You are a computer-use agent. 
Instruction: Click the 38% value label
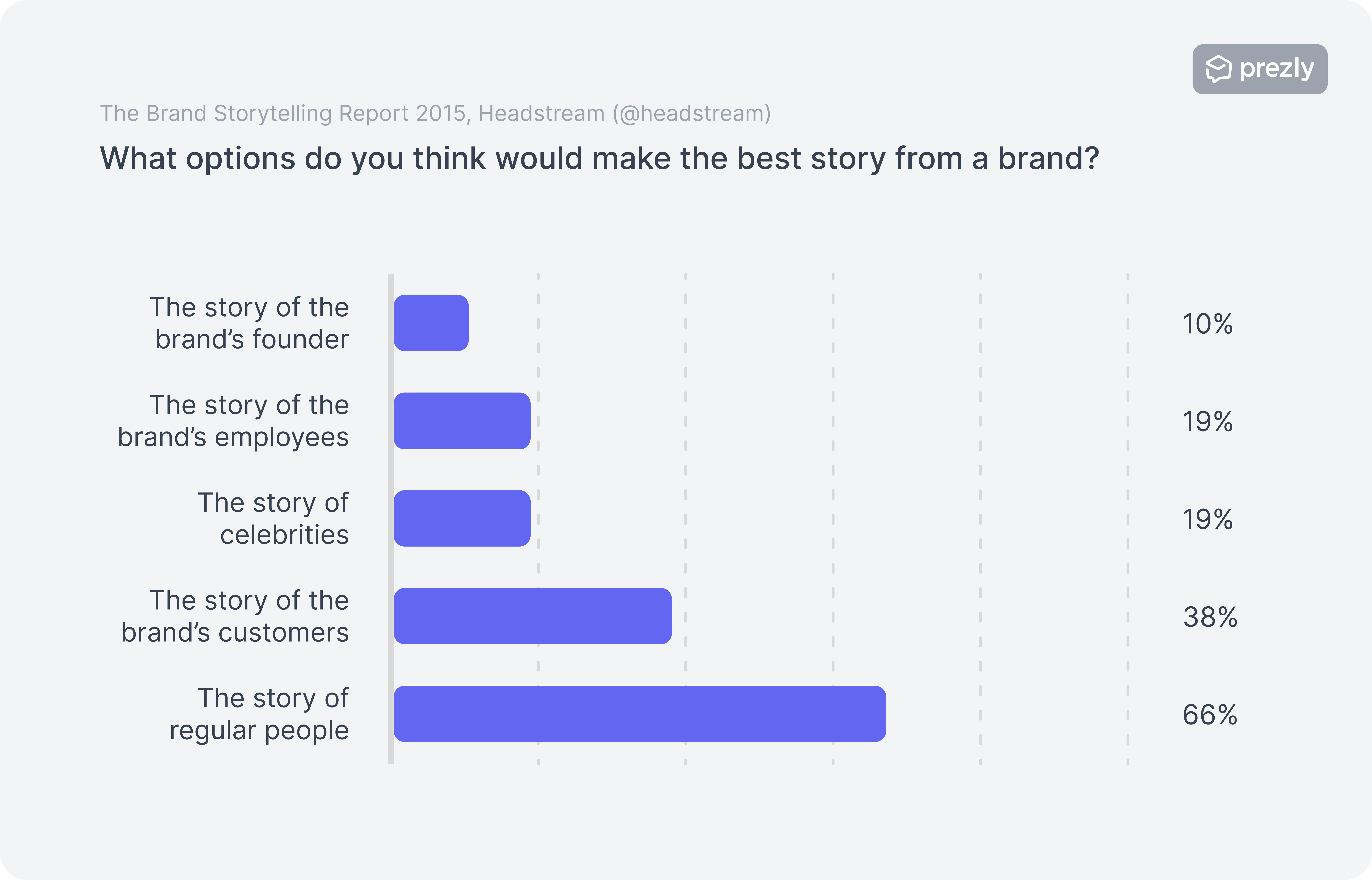pyautogui.click(x=1210, y=617)
